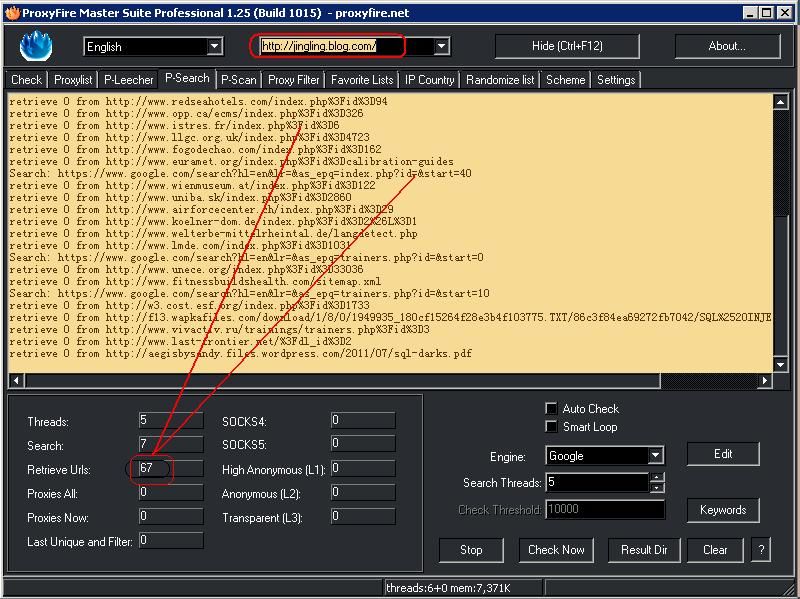Screen dimensions: 800x599
Task: Click the horizontal scroll right arrow
Action: tap(764, 380)
